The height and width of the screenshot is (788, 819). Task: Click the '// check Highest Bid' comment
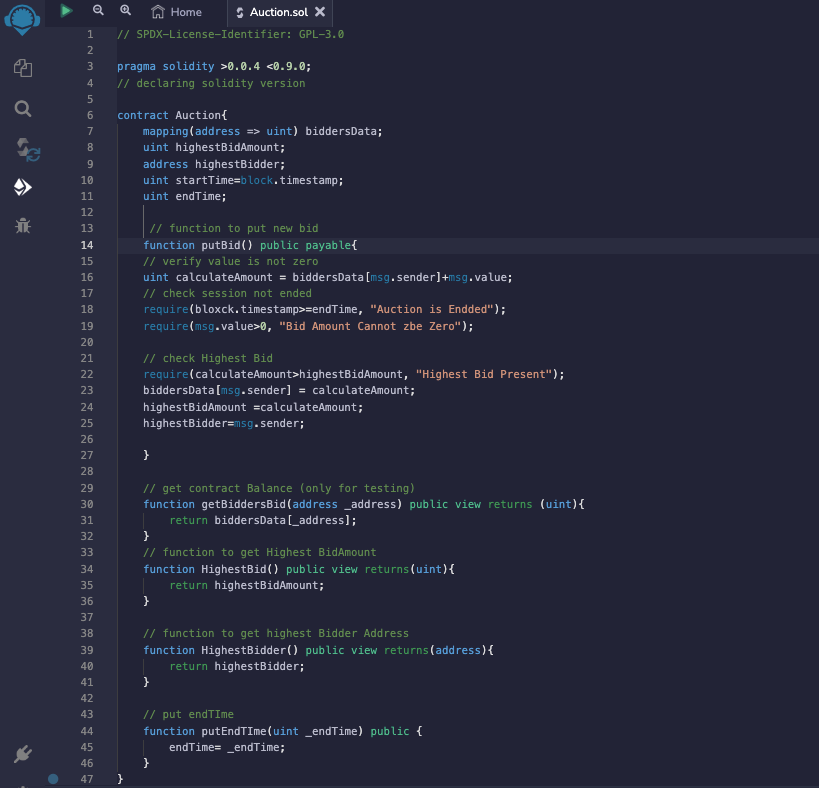click(x=208, y=358)
